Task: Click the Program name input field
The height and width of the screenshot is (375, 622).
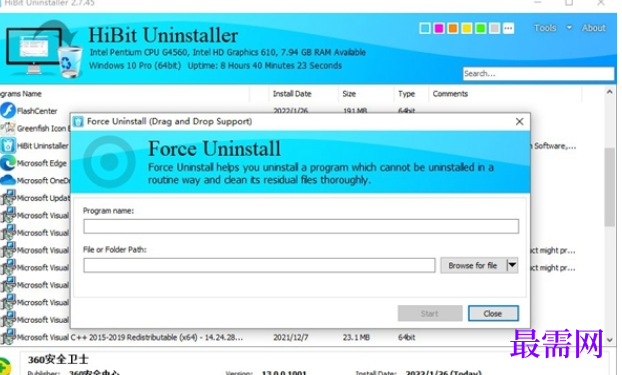Action: pos(301,226)
